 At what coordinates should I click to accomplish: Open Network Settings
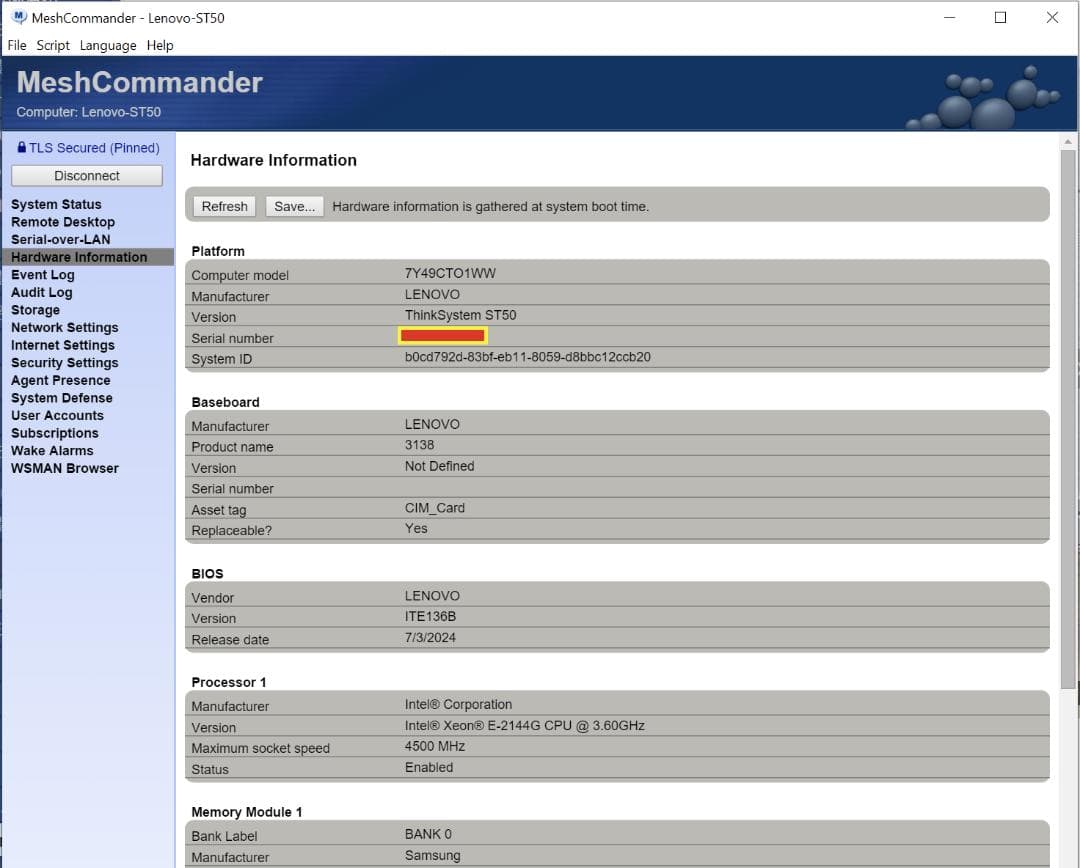(64, 327)
